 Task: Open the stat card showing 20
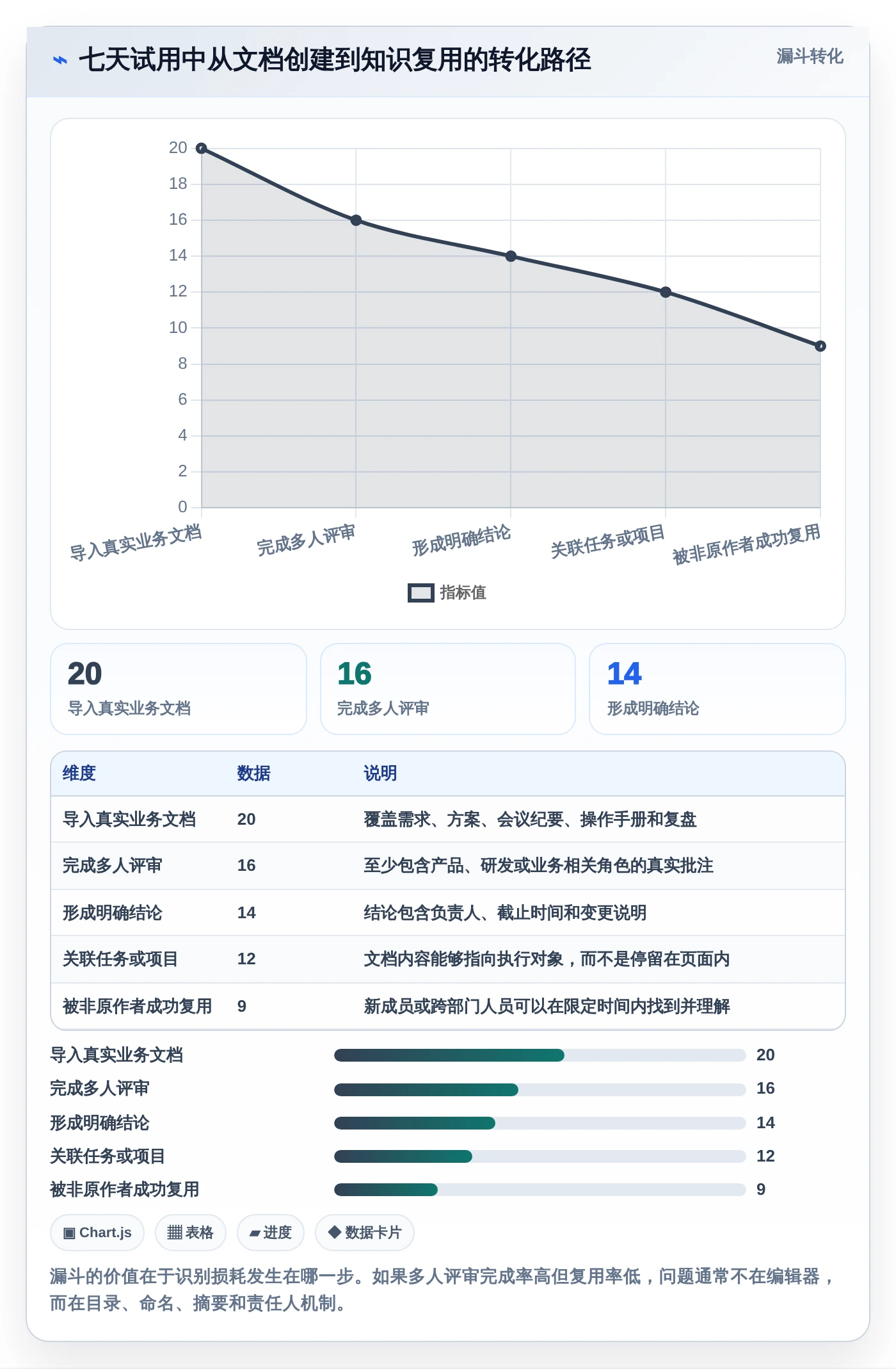tap(179, 689)
